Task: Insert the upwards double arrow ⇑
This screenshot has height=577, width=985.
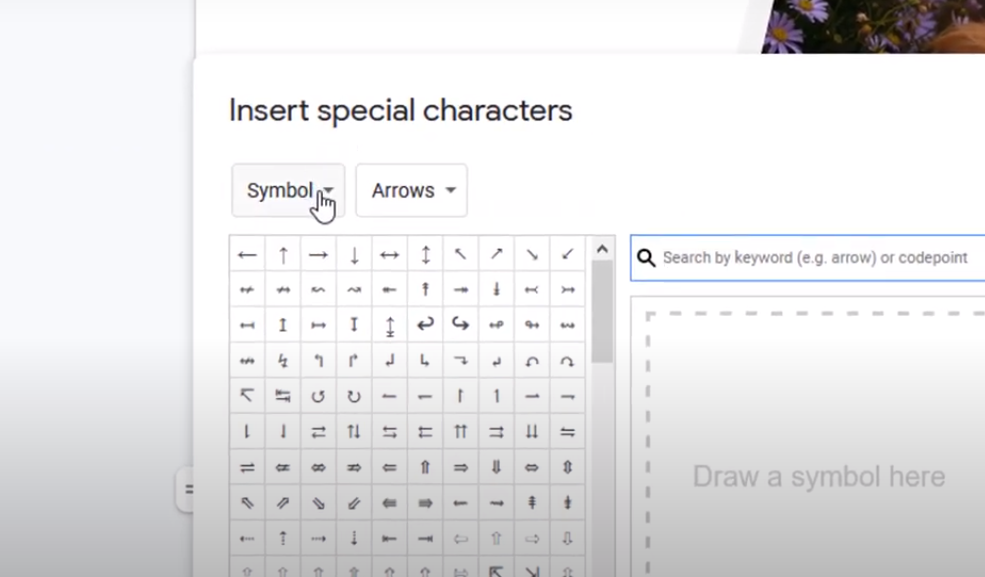Action: click(x=425, y=467)
